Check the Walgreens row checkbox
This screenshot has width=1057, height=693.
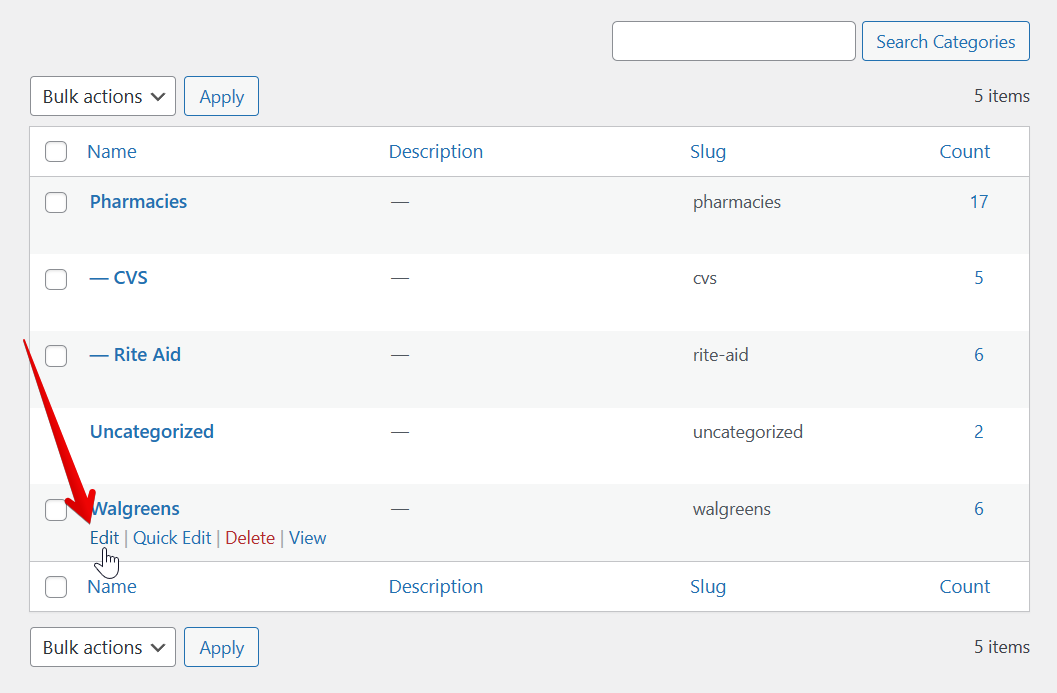point(56,510)
